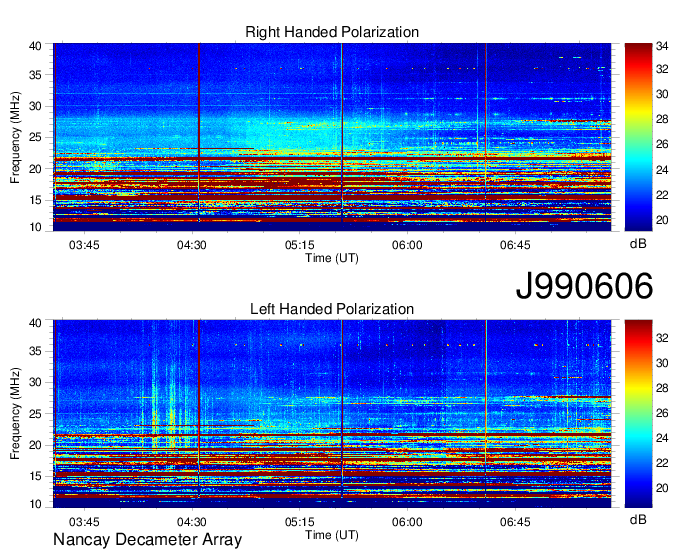
Task: Click 06:45 time tick on Left Handed plot
Action: tap(515, 522)
